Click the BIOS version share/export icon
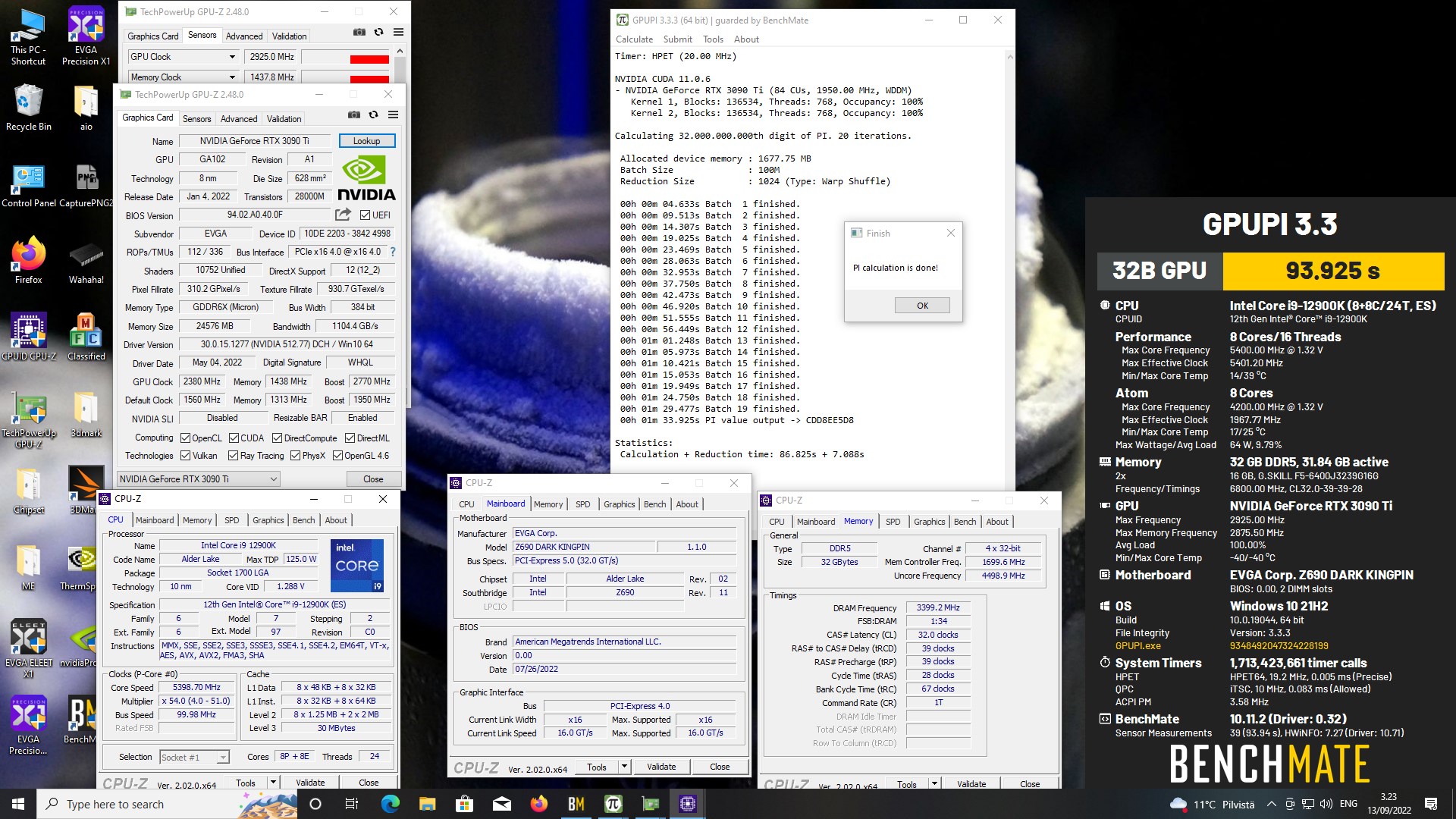This screenshot has width=1456, height=819. (x=344, y=215)
